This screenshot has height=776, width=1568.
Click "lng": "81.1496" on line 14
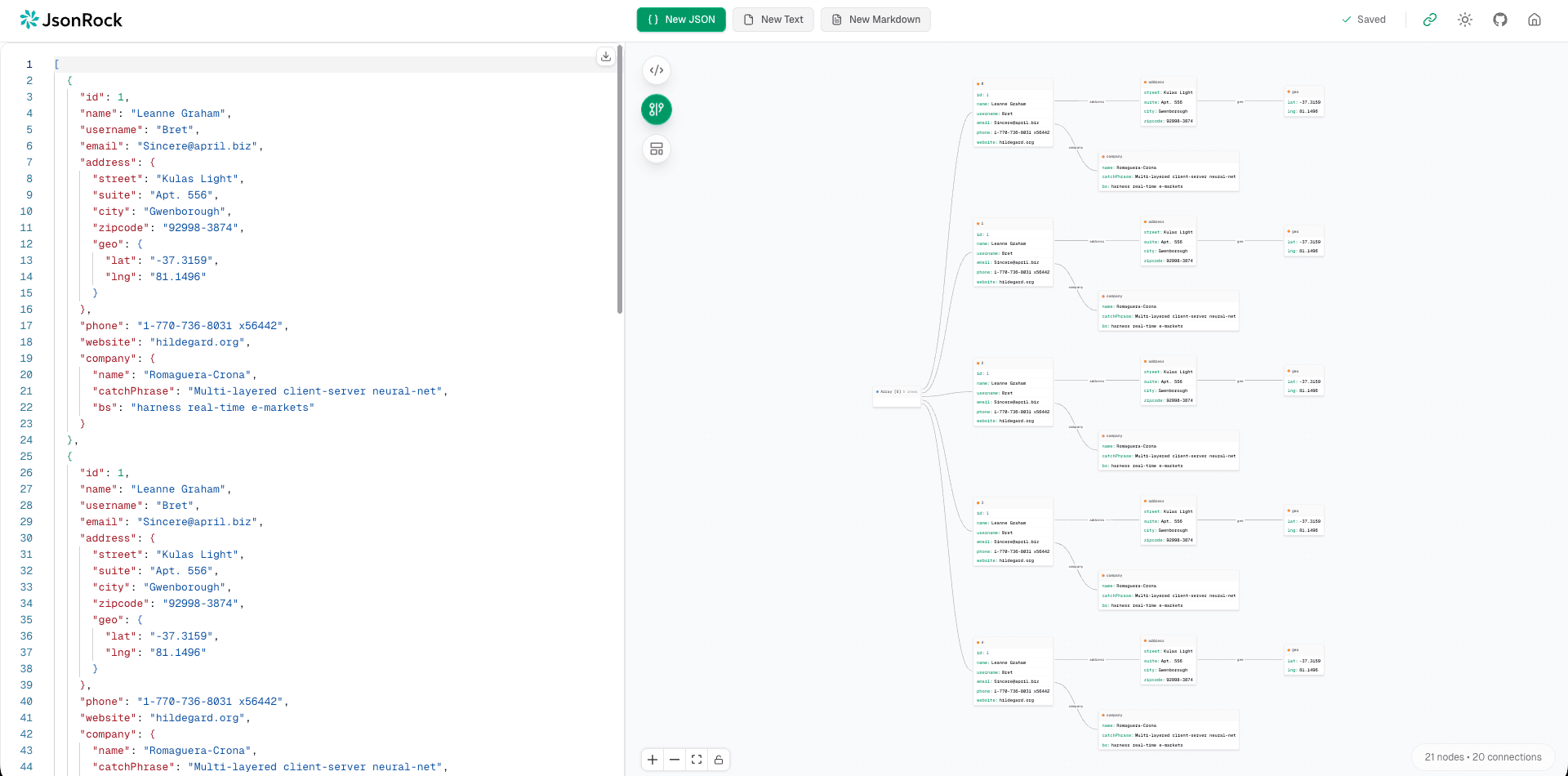(x=156, y=277)
